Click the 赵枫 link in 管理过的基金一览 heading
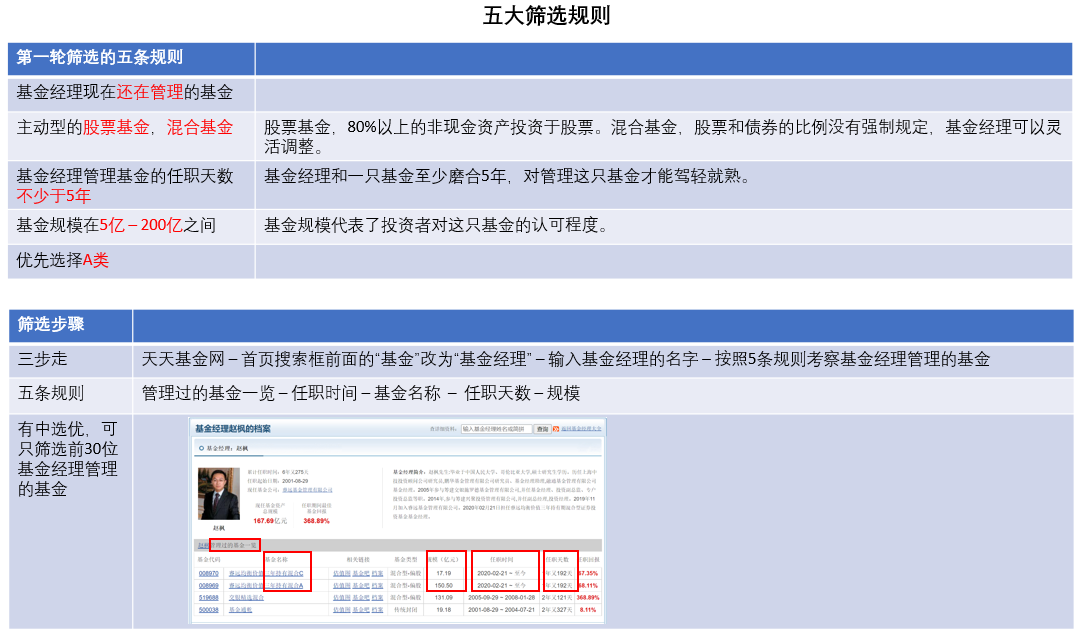The height and width of the screenshot is (635, 1086). pyautogui.click(x=203, y=545)
